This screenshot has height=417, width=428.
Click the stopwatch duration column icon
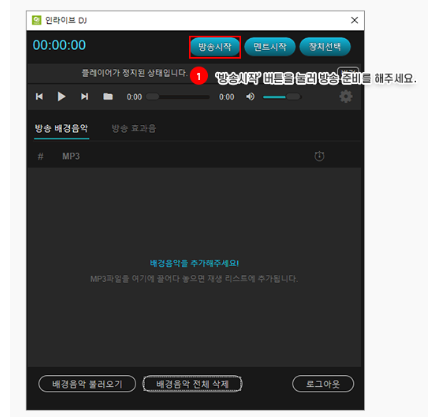(x=319, y=156)
